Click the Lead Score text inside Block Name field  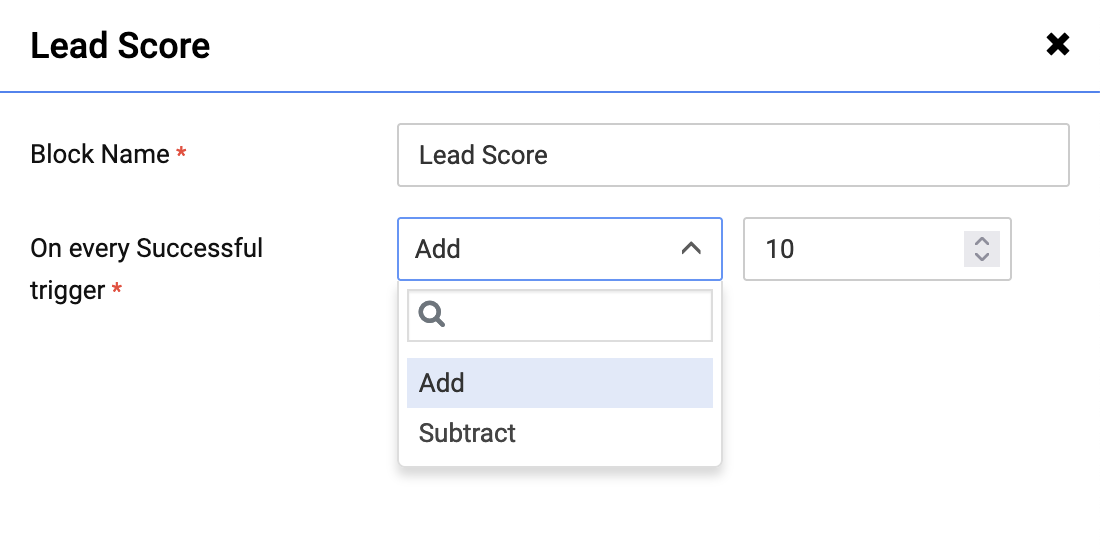[483, 155]
